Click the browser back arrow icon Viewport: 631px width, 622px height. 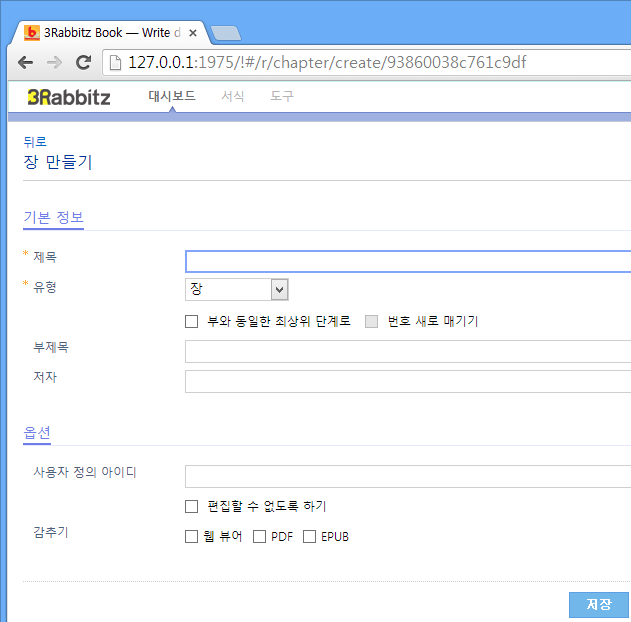pyautogui.click(x=26, y=62)
